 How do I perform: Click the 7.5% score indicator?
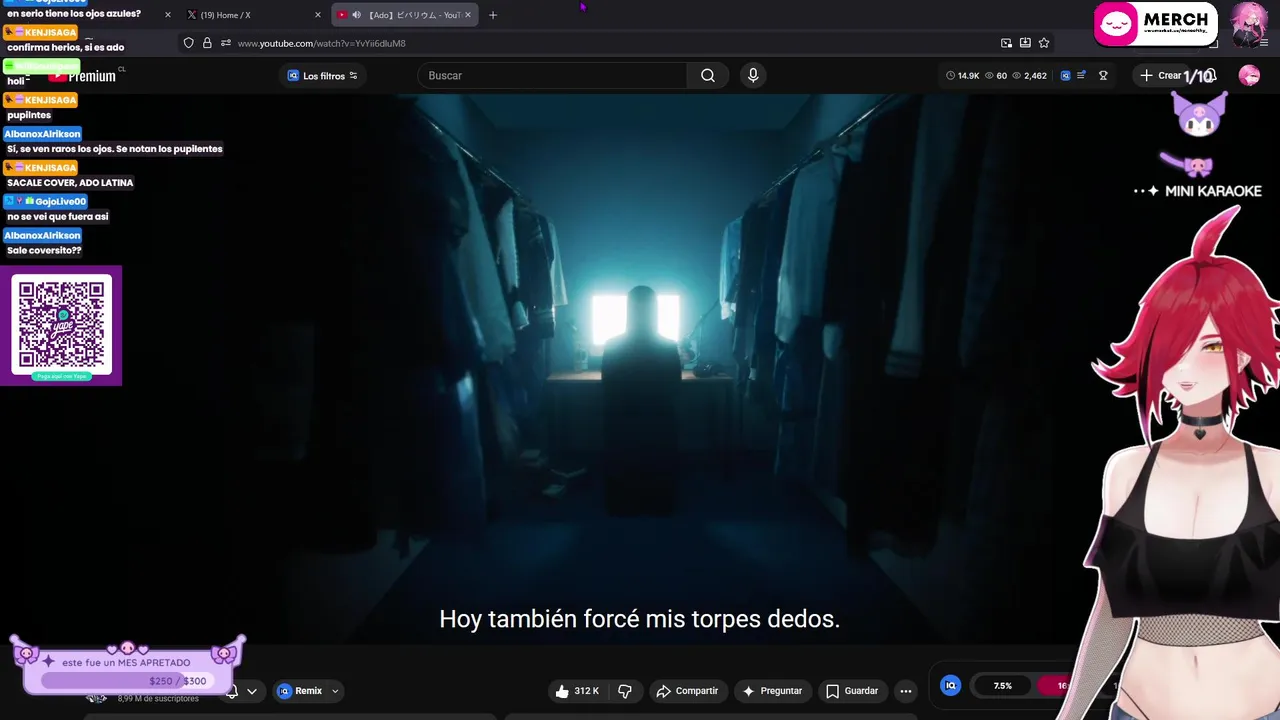(x=1003, y=686)
